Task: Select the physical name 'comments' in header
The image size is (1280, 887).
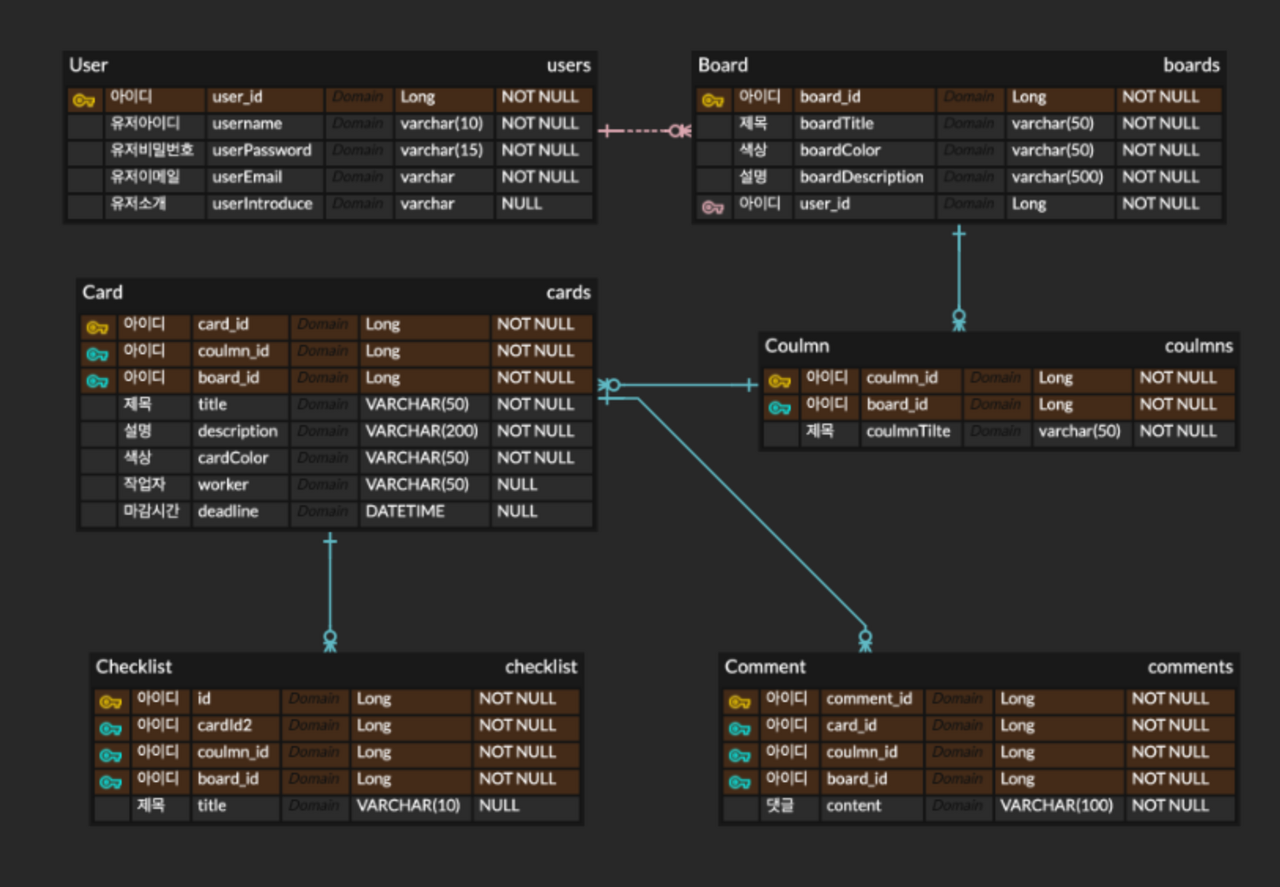Action: tap(1190, 667)
